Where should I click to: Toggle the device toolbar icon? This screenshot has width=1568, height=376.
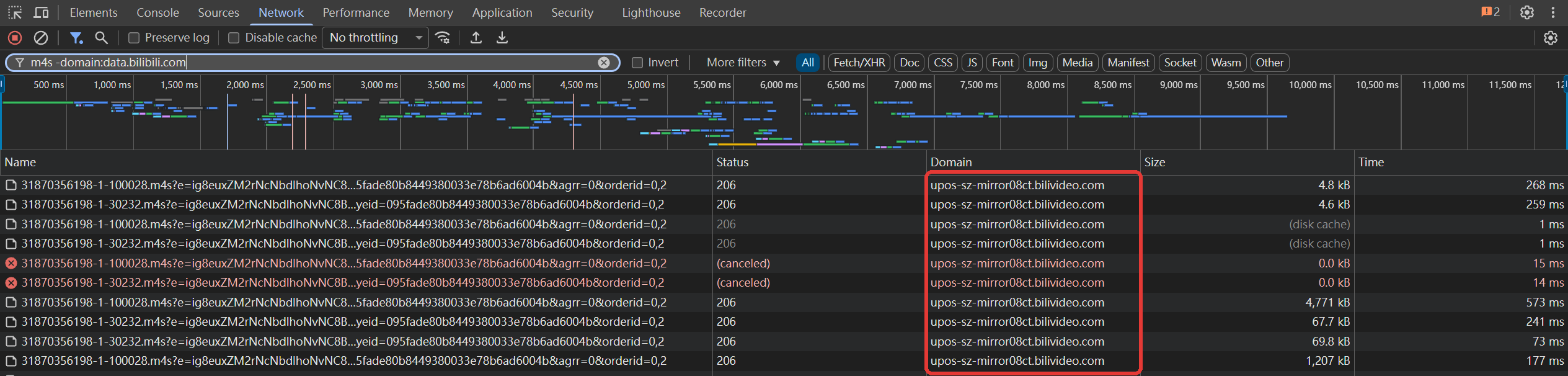(x=41, y=12)
